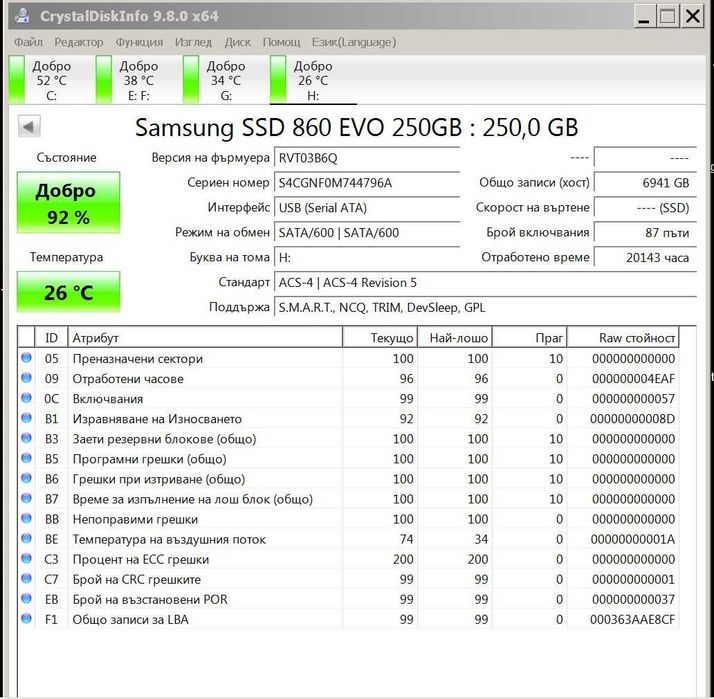Click the drive letter field H:
The width and height of the screenshot is (714, 699).
click(x=367, y=258)
